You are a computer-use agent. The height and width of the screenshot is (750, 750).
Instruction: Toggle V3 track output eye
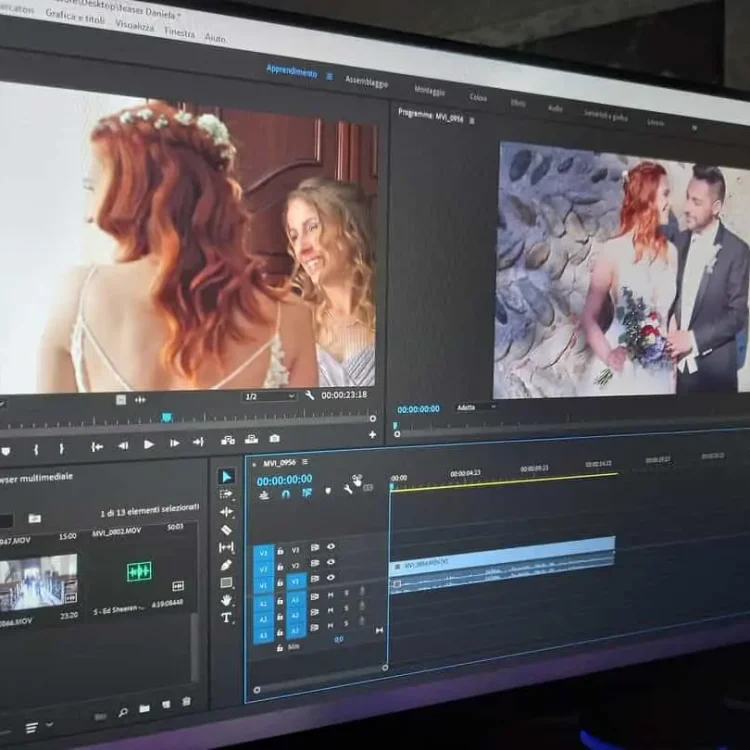tap(331, 546)
